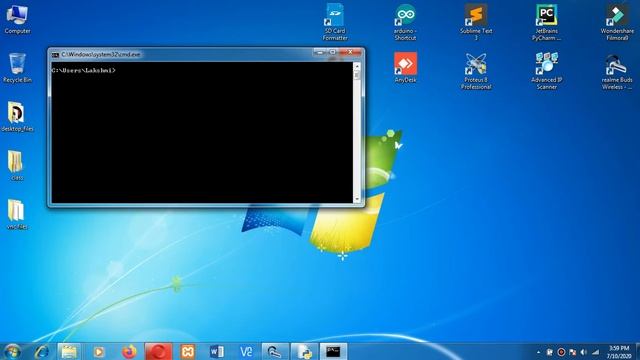This screenshot has height=360, width=640.
Task: Open the VNC taskbar icon
Action: pos(246,351)
